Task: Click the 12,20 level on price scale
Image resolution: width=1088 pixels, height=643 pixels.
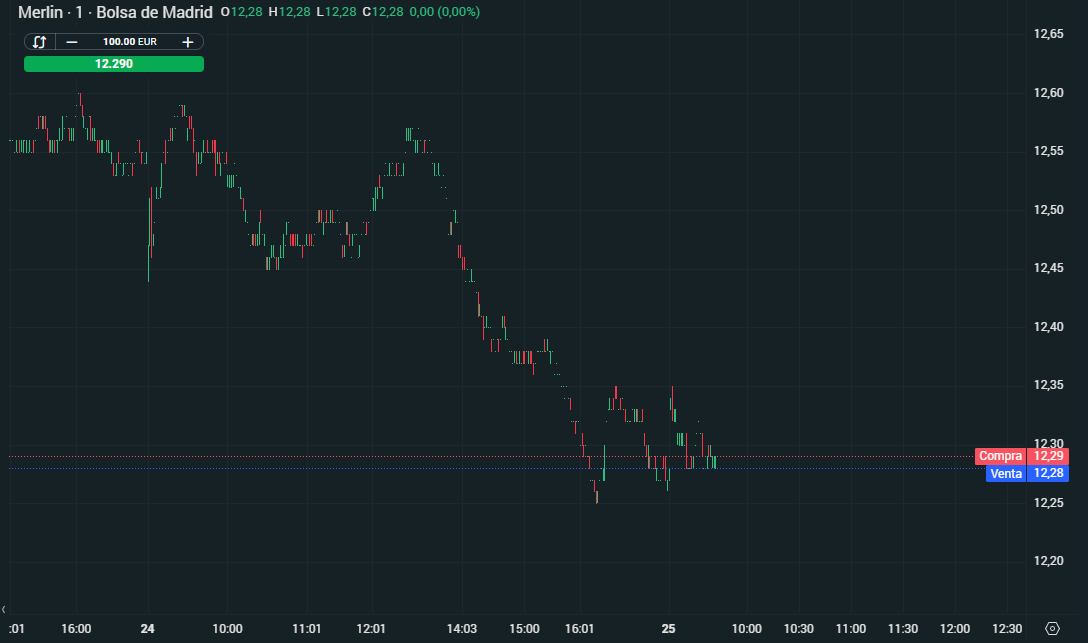Action: pos(1048,560)
